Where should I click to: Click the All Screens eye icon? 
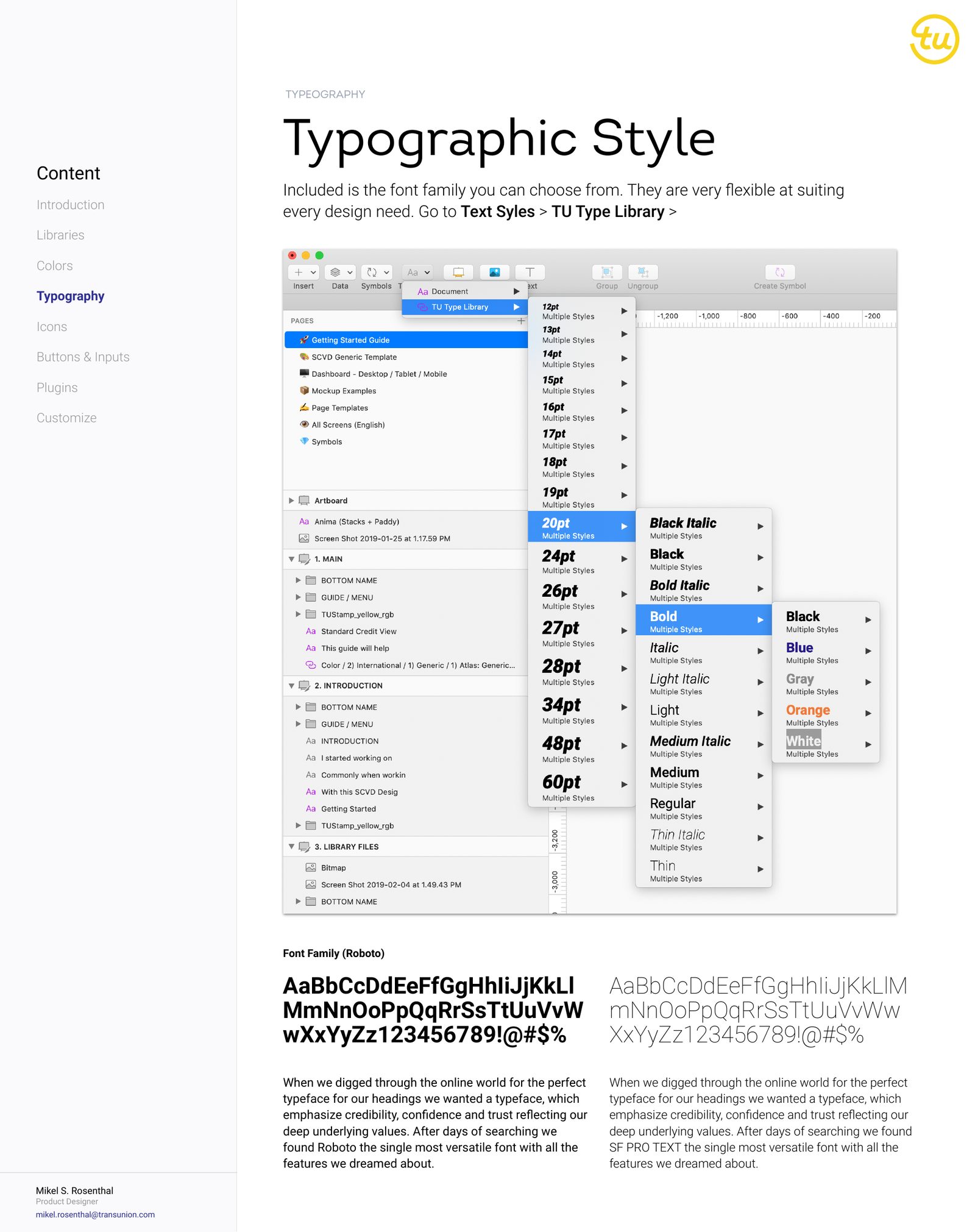(304, 424)
